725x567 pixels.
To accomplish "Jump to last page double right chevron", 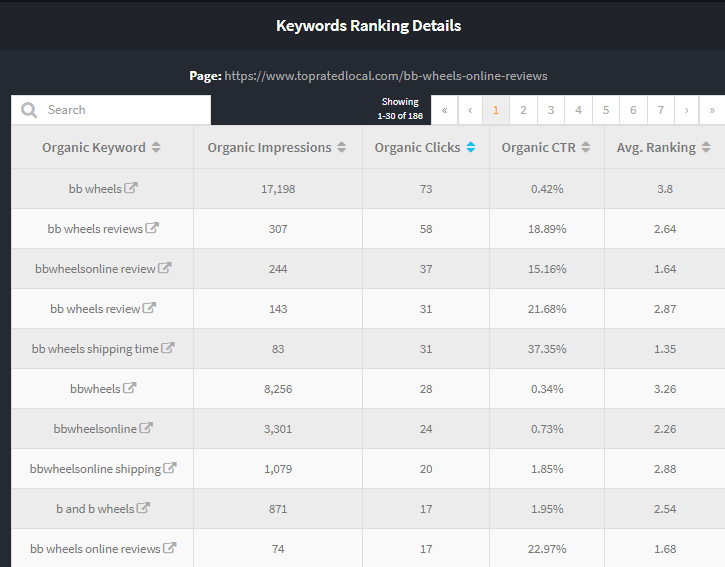I will pyautogui.click(x=712, y=110).
